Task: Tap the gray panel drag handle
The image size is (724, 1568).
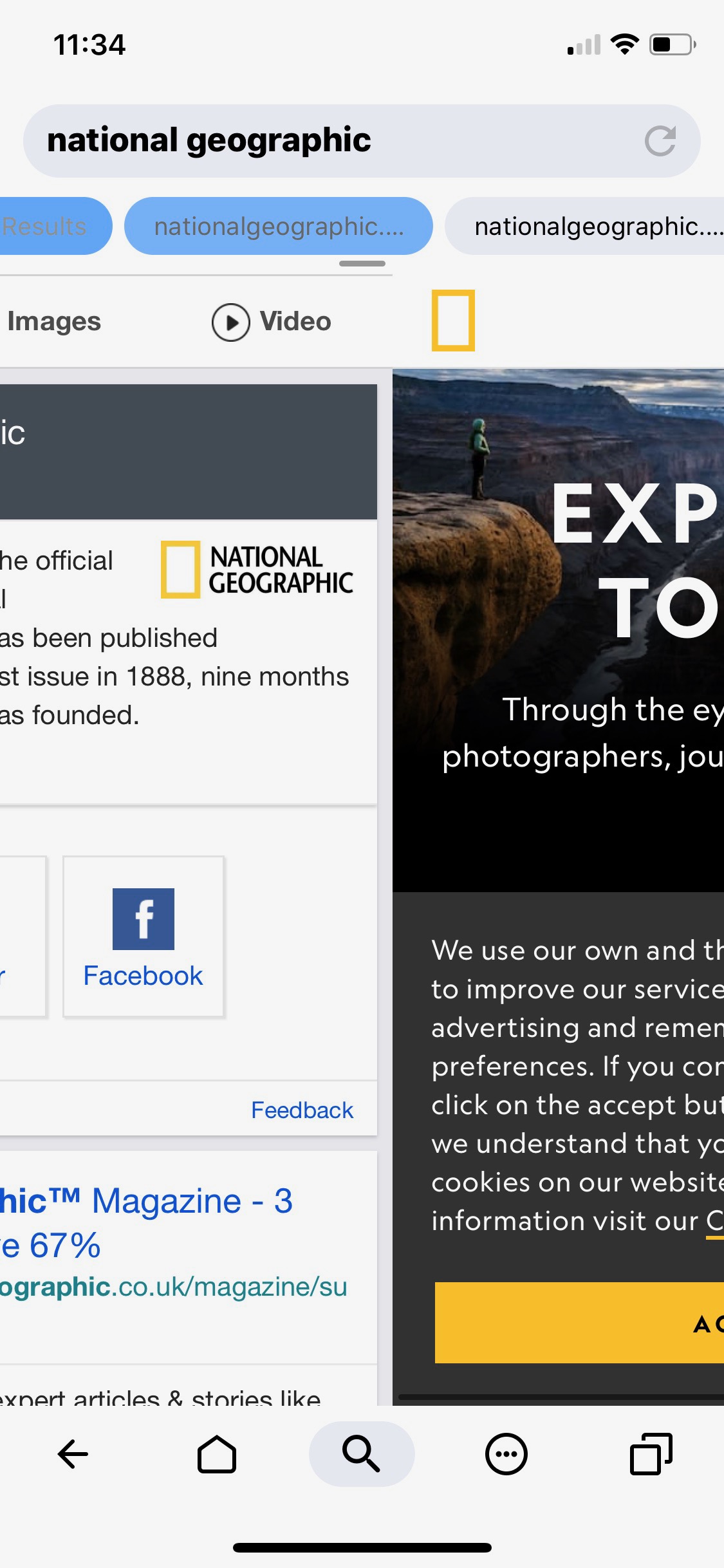Action: [x=362, y=263]
